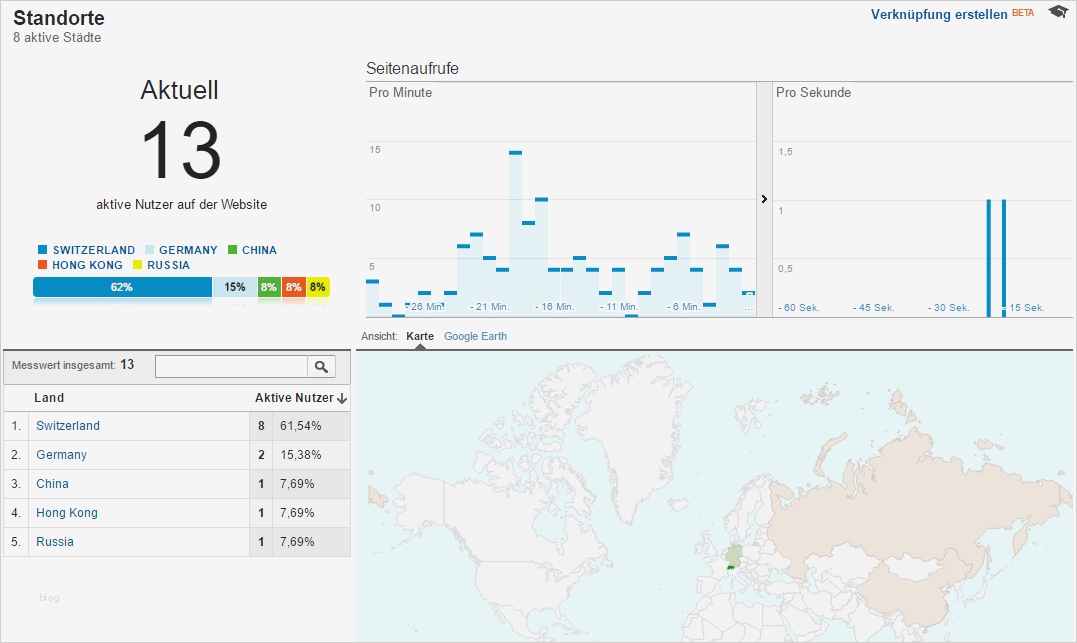Image resolution: width=1077 pixels, height=643 pixels.
Task: Click the yellow Russia legend square
Action: tap(137, 264)
